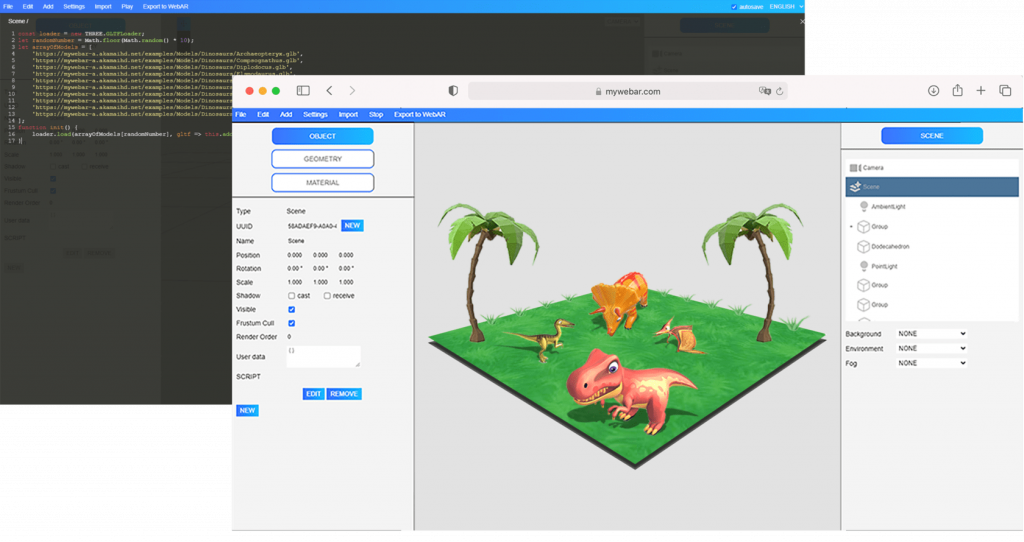Click the script REMOVE button

pyautogui.click(x=344, y=394)
